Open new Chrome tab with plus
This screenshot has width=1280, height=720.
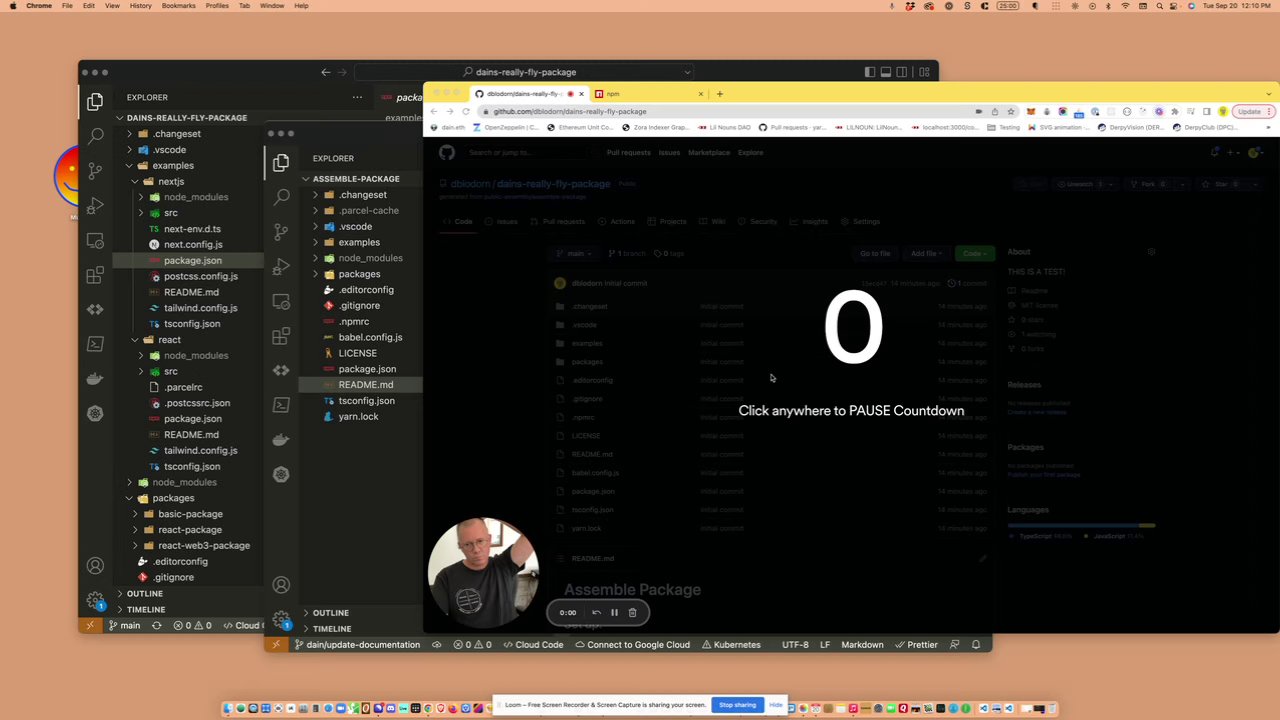[x=719, y=94]
